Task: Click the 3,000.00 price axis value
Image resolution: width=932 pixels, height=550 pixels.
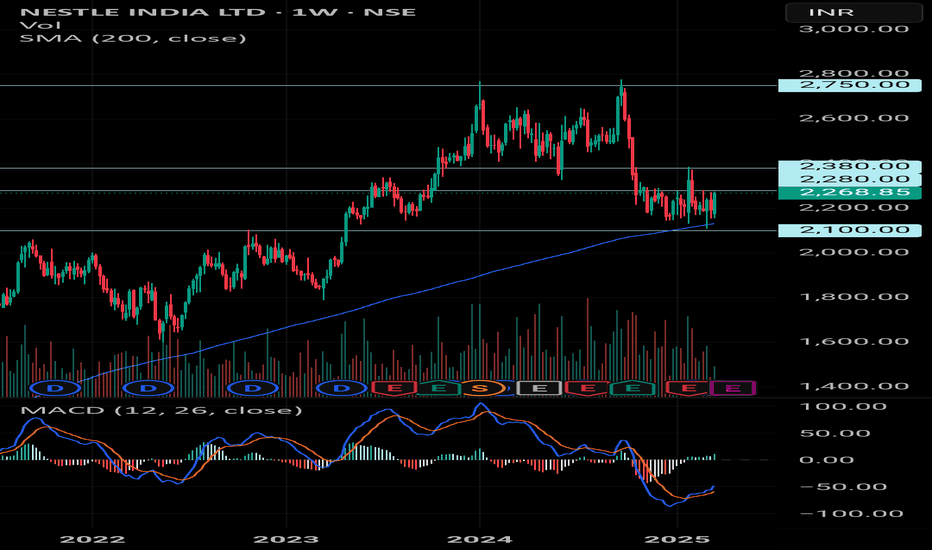Action: 854,29
